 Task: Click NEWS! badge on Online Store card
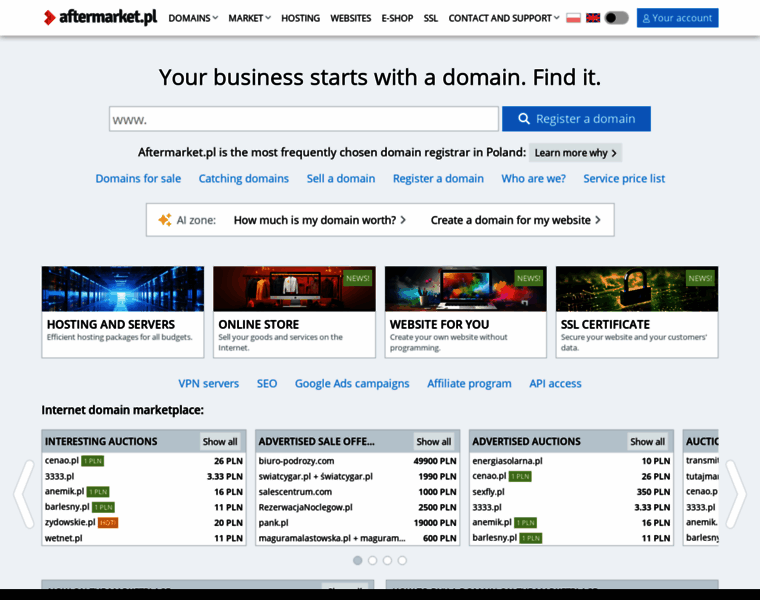[358, 278]
